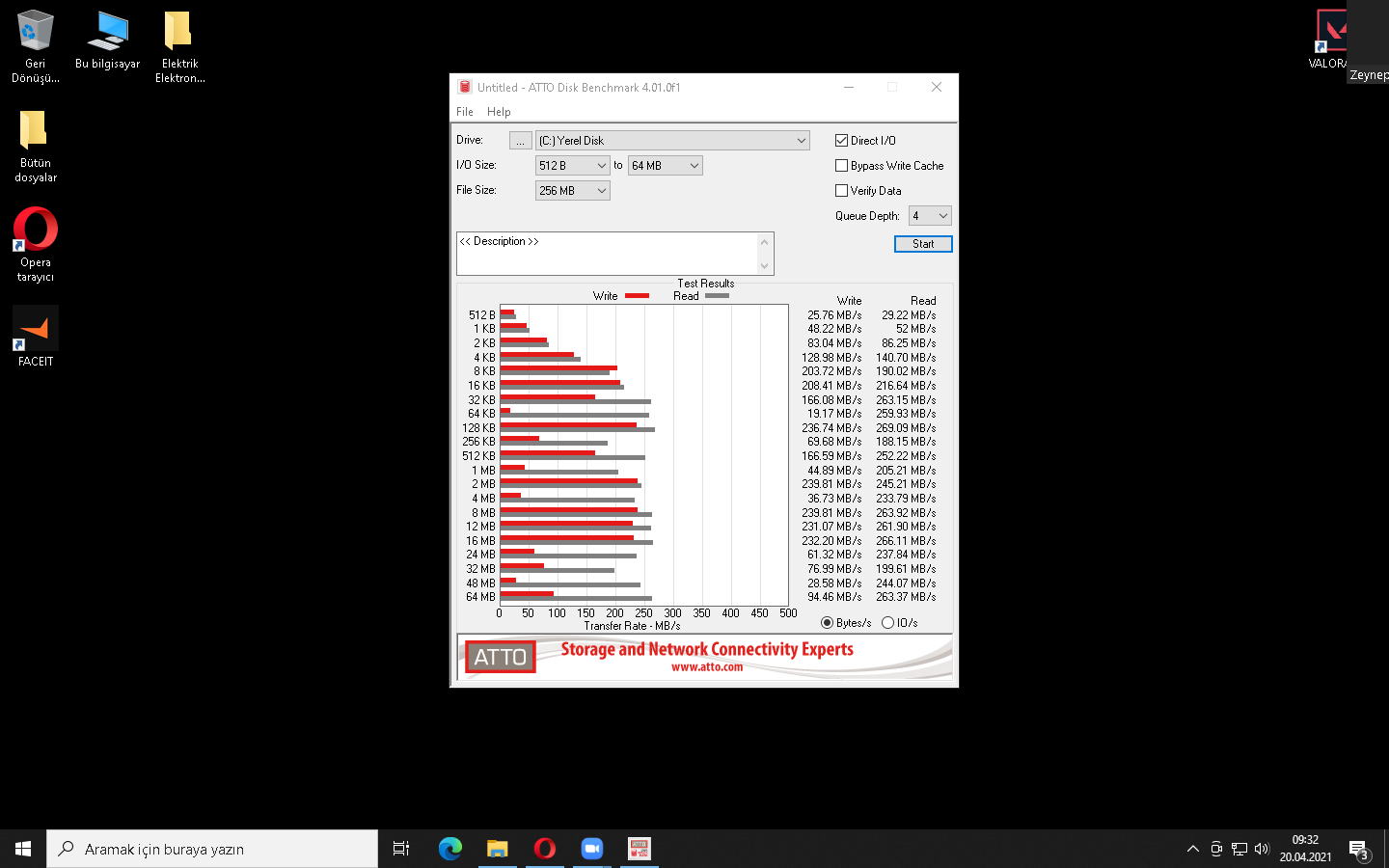Image resolution: width=1389 pixels, height=868 pixels.
Task: Uncheck the Direct I/O checkbox
Action: coord(841,141)
